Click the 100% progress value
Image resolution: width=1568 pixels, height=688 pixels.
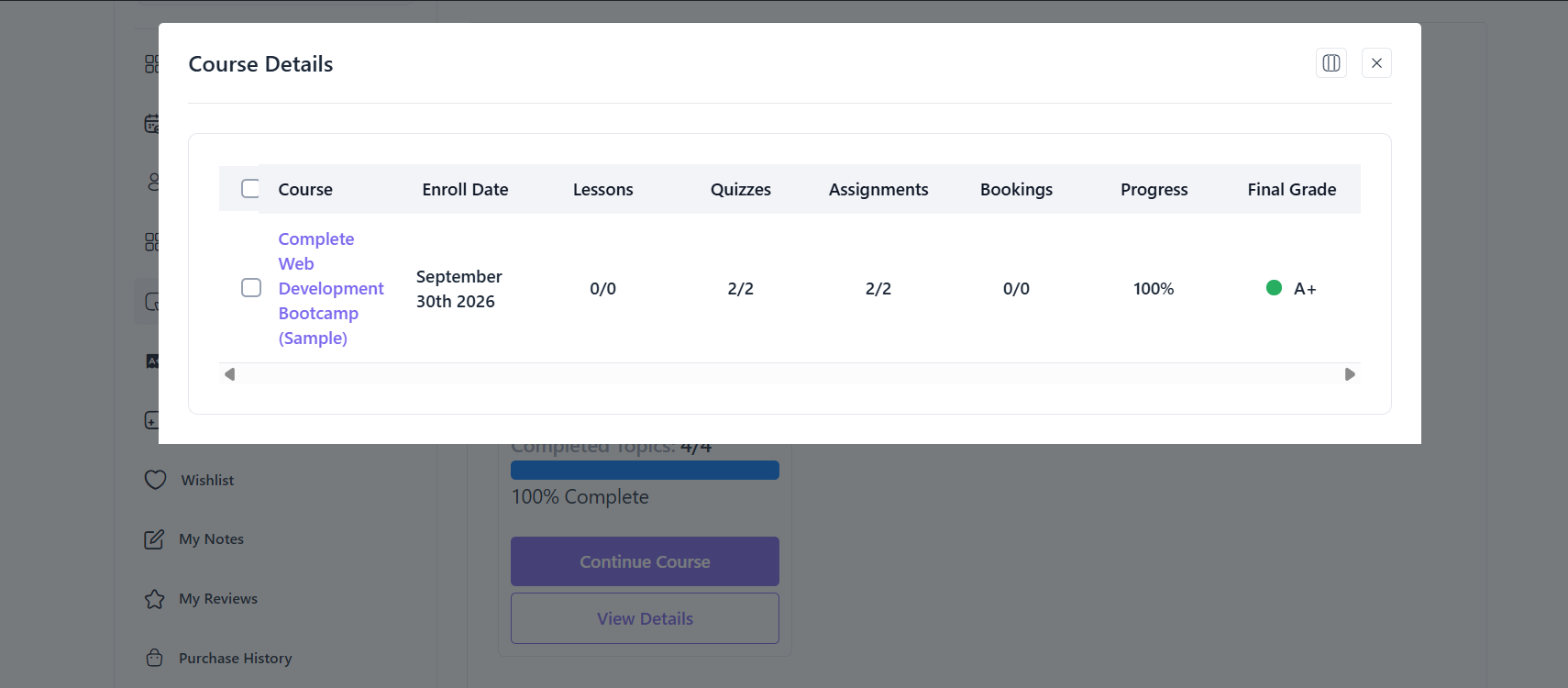pyautogui.click(x=1154, y=289)
